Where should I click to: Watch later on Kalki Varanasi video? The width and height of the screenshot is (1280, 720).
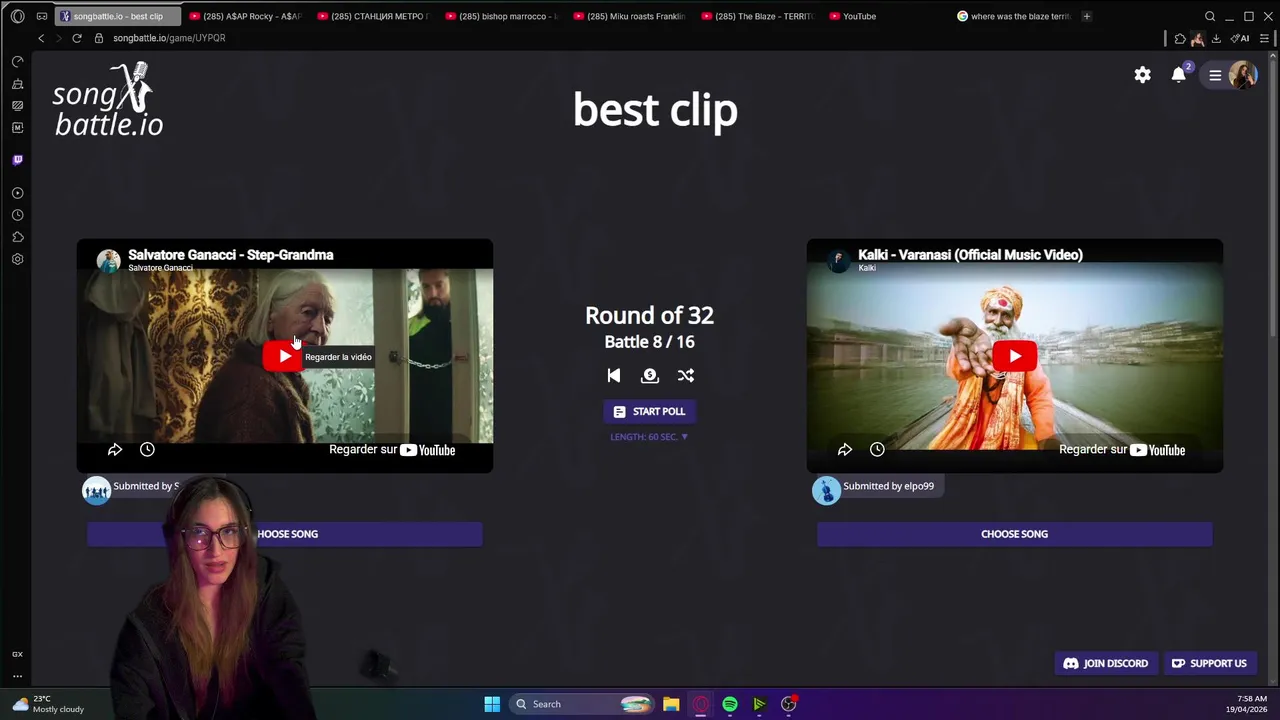pos(877,450)
